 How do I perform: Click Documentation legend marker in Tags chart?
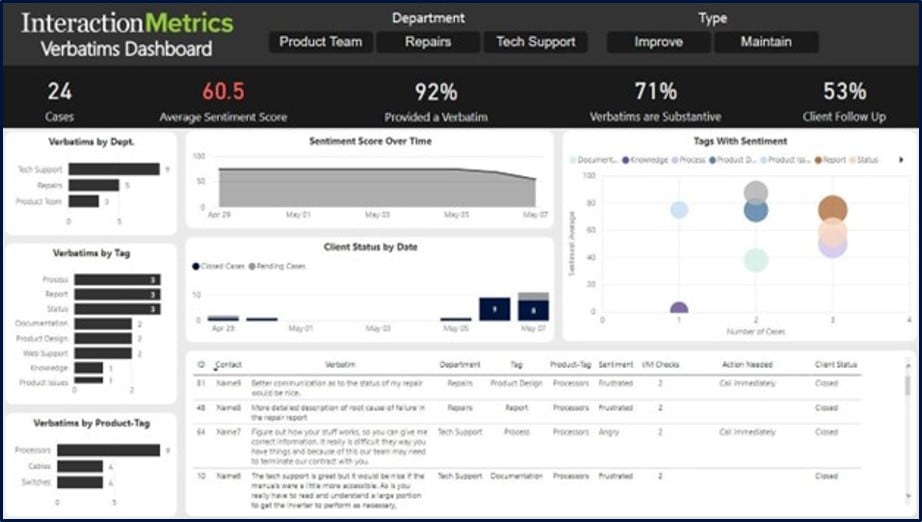573,160
